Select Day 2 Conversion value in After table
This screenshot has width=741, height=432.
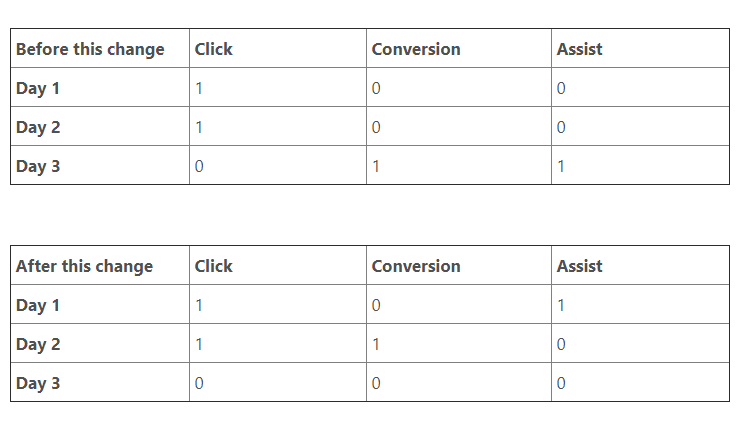coord(376,344)
